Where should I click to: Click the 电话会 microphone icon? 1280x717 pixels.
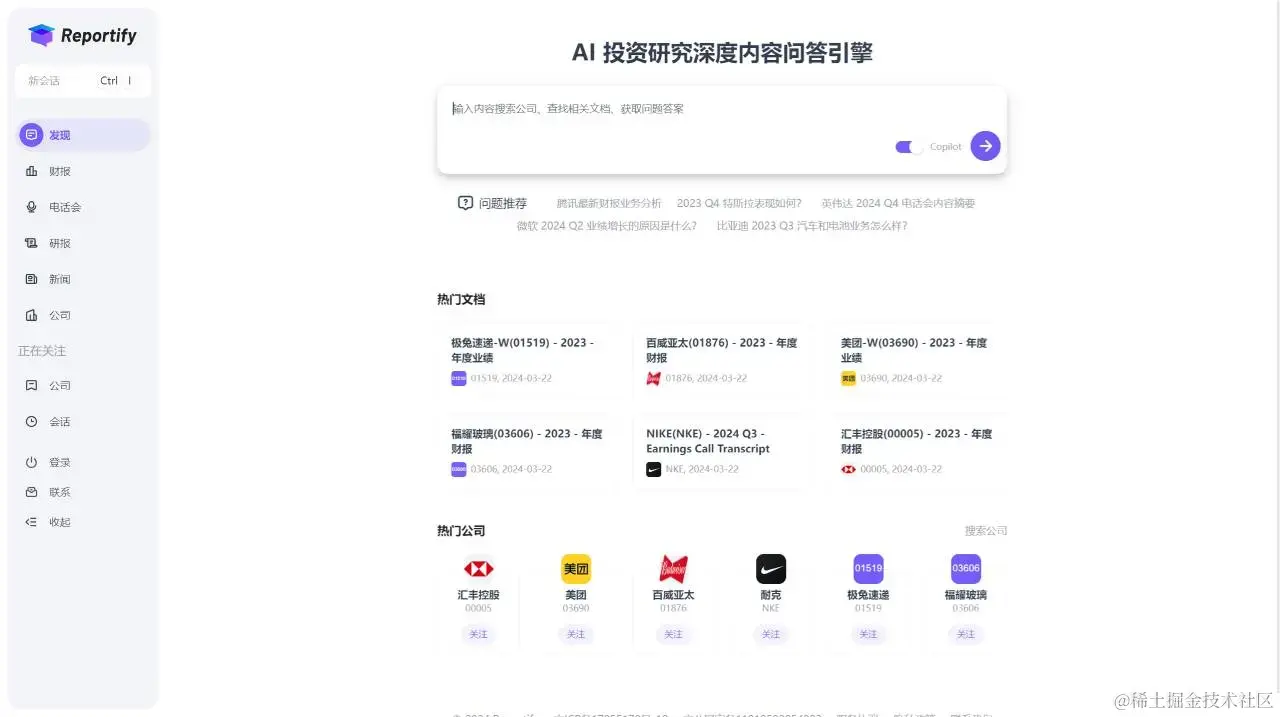[x=31, y=207]
